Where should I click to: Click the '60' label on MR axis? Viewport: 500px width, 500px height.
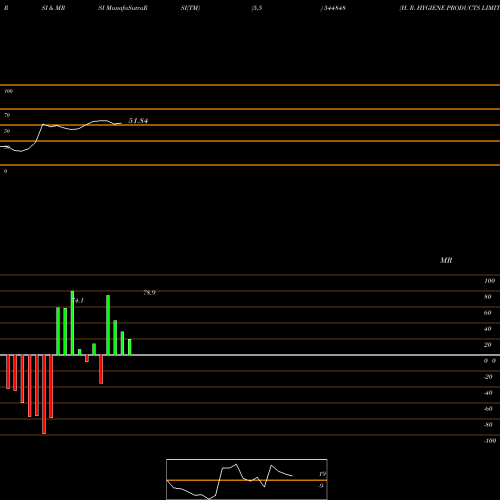coord(488,313)
